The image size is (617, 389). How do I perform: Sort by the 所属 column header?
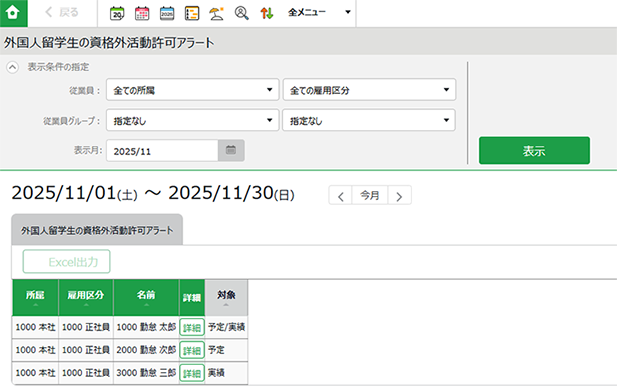point(35,297)
